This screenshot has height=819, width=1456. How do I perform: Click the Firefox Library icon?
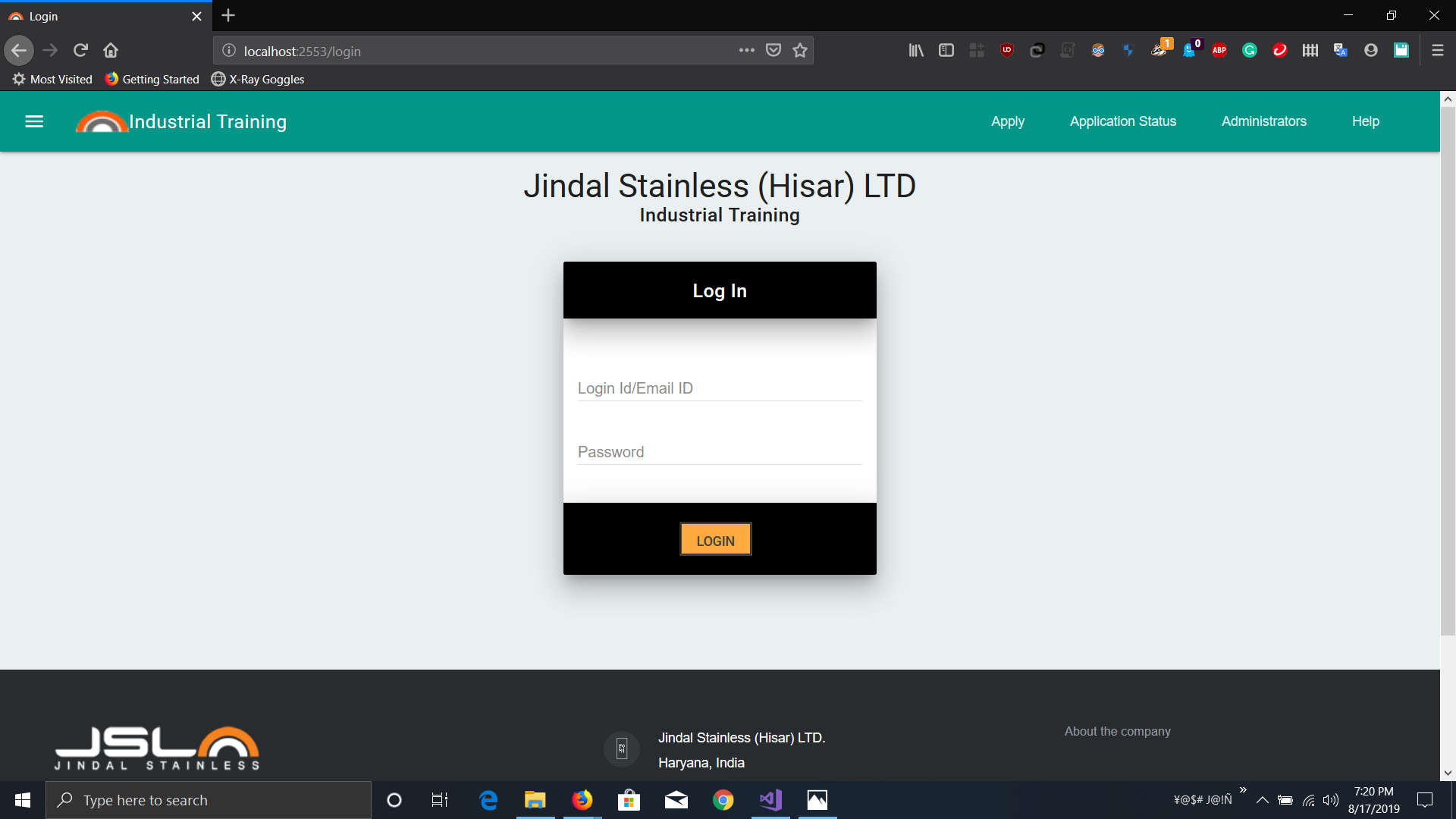click(915, 50)
